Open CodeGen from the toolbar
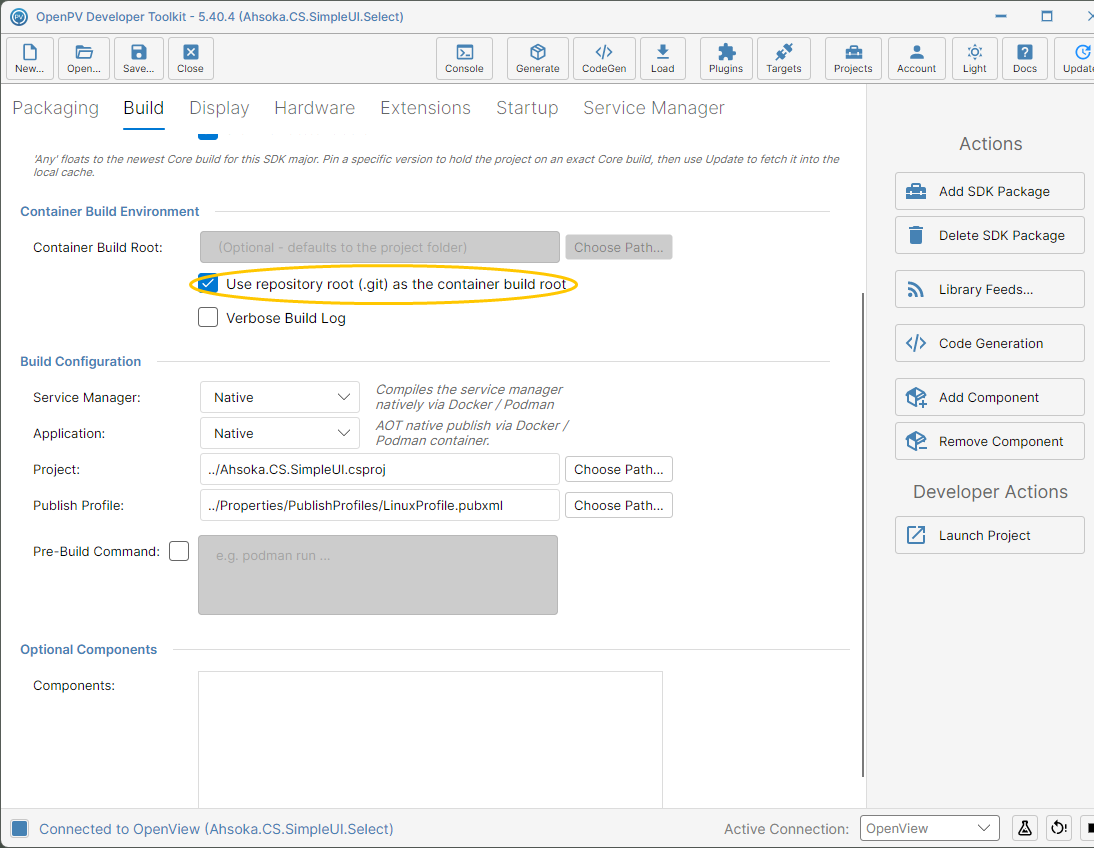This screenshot has width=1116, height=848. coord(604,58)
